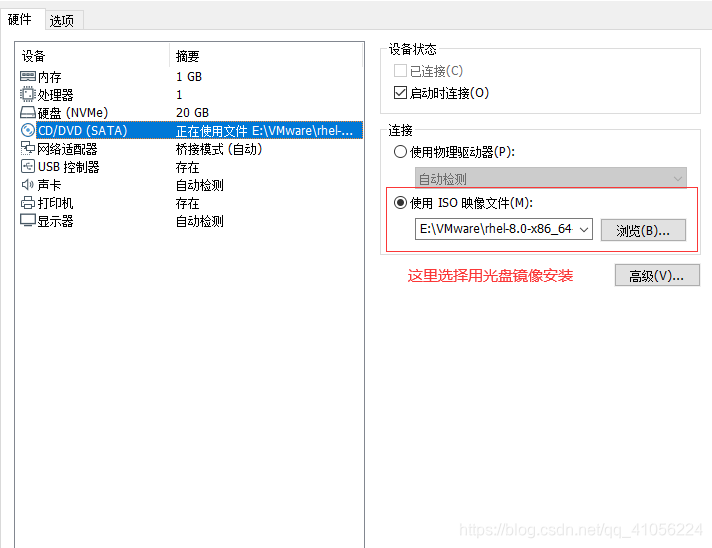Viewport: 712px width, 548px height.
Task: Select 使用物理驱动器(P) radio button
Action: pos(400,152)
